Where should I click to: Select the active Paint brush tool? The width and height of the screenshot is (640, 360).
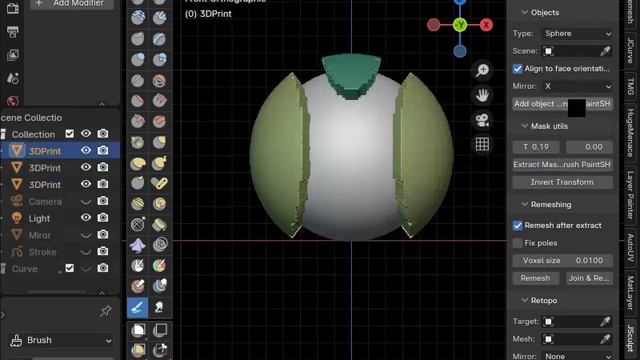138,307
